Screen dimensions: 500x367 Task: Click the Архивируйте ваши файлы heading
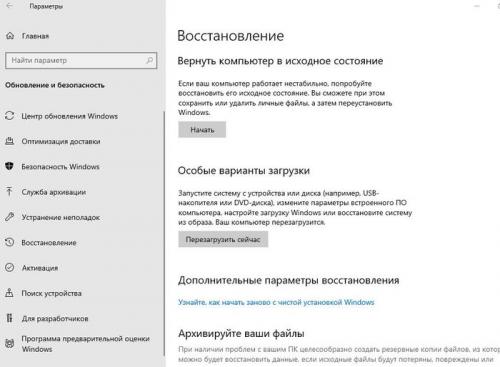[x=241, y=333]
